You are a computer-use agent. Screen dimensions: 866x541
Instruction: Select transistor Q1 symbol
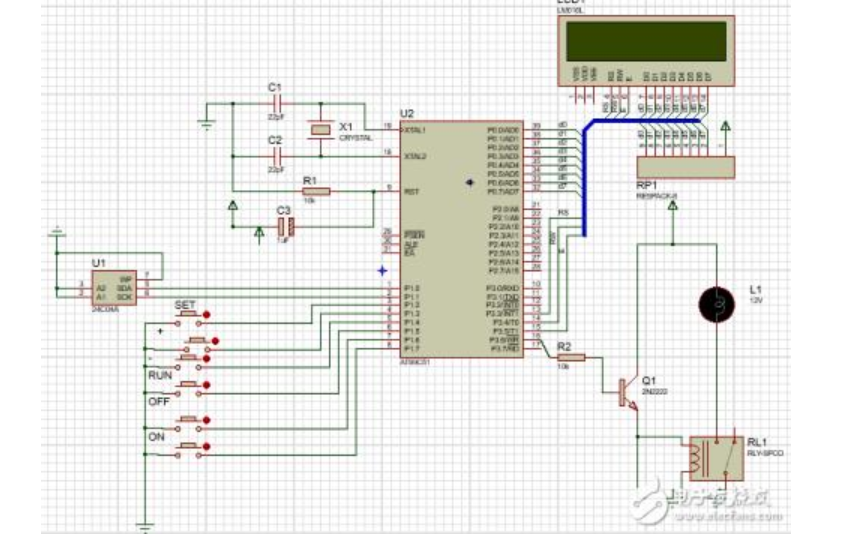coord(629,394)
